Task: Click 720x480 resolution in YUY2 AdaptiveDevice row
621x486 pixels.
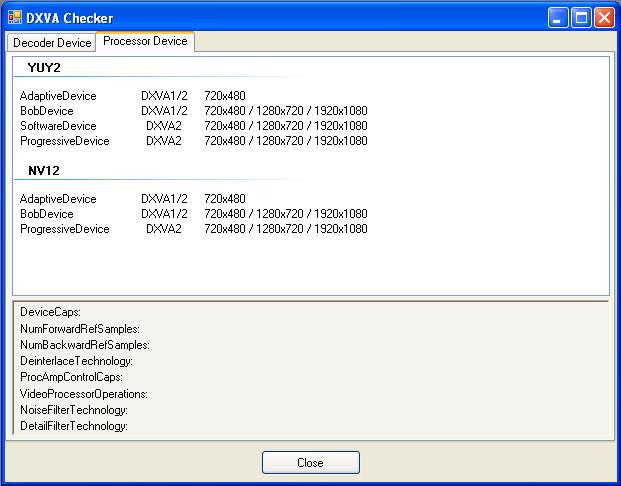Action: click(x=225, y=96)
